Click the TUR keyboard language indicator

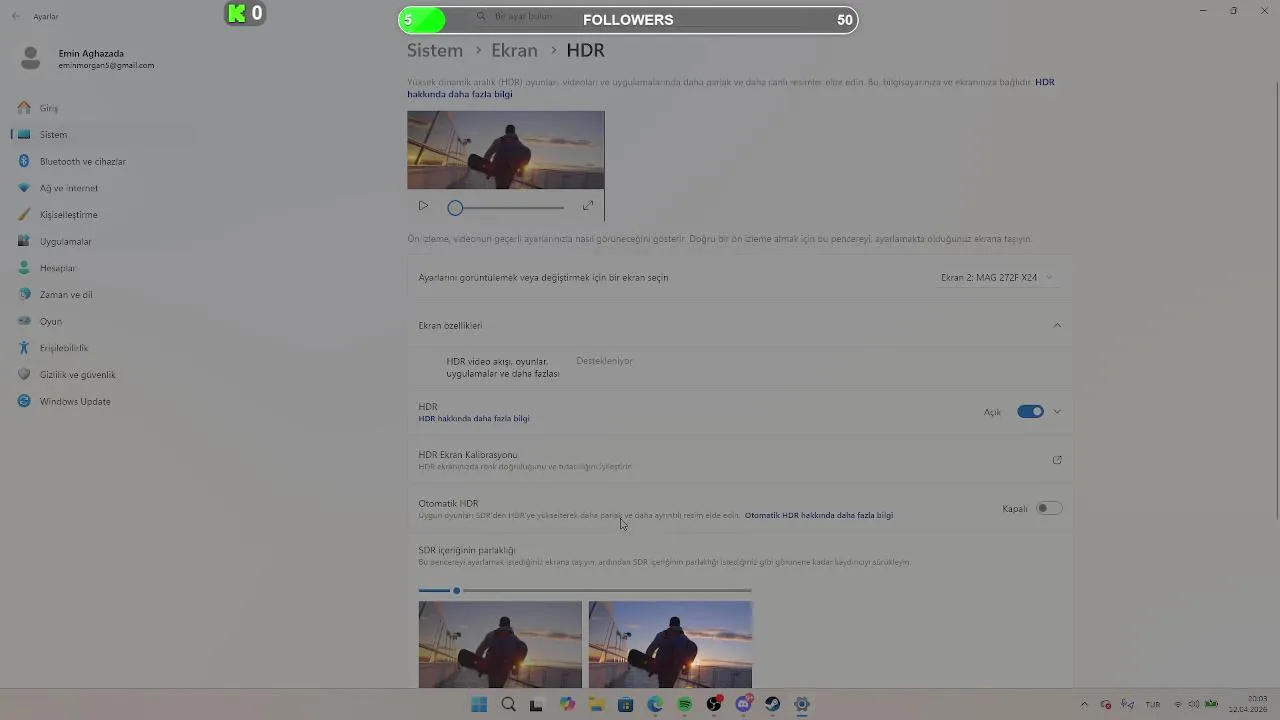[x=1152, y=705]
